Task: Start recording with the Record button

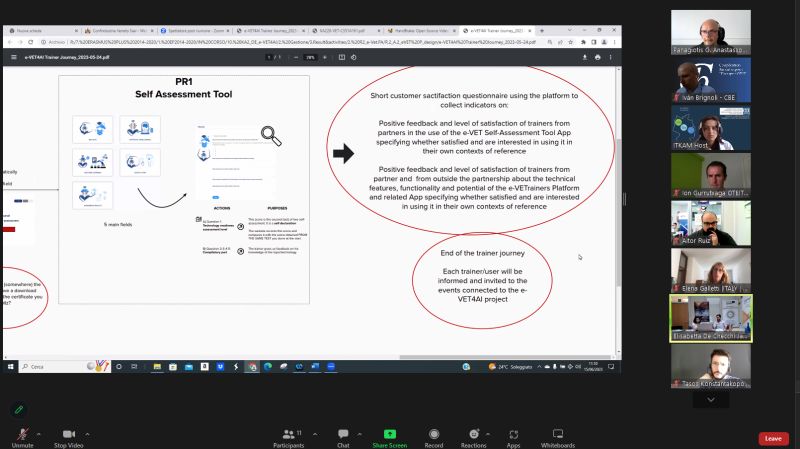Action: [434, 435]
